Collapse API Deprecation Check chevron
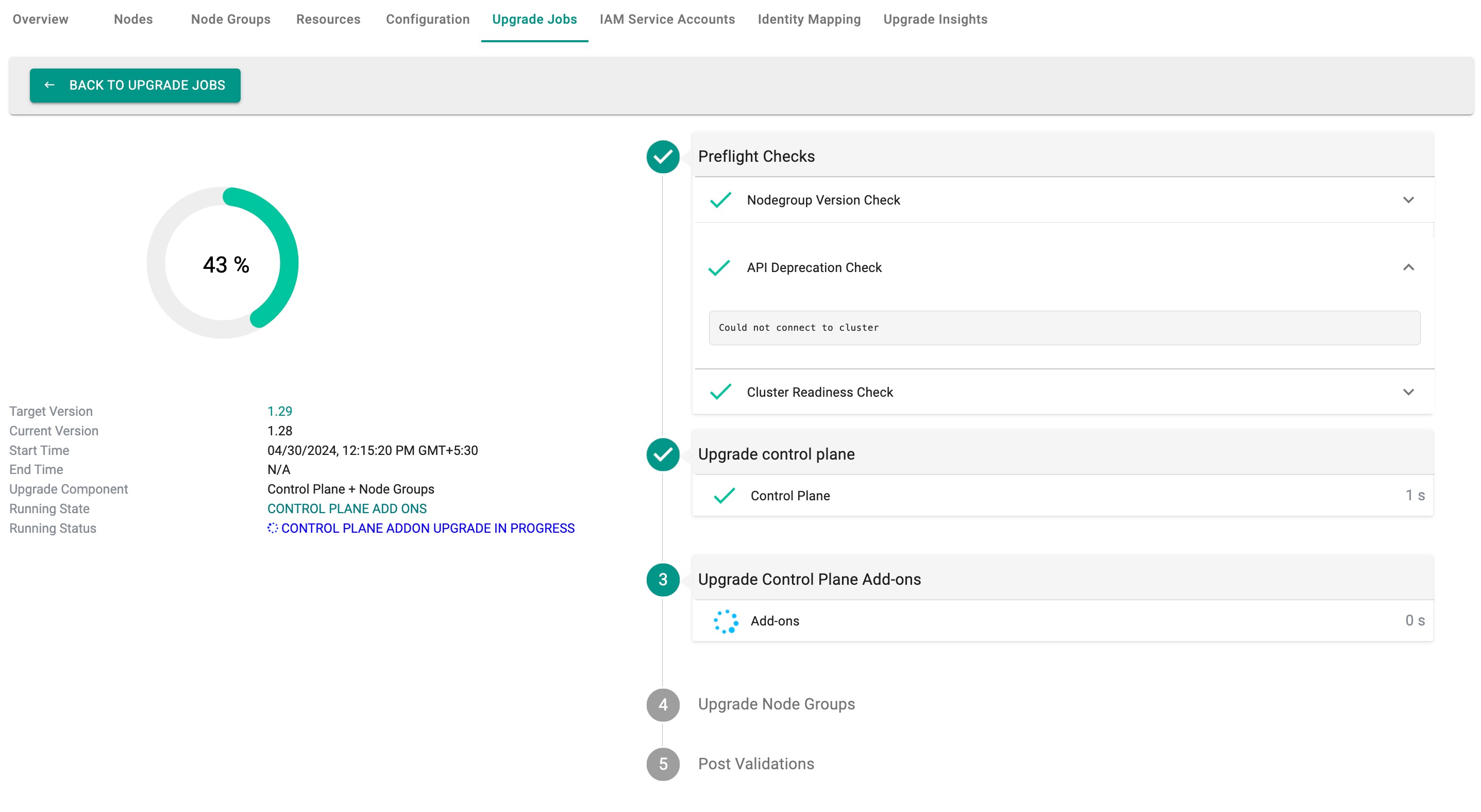The height and width of the screenshot is (812, 1481). (1408, 267)
